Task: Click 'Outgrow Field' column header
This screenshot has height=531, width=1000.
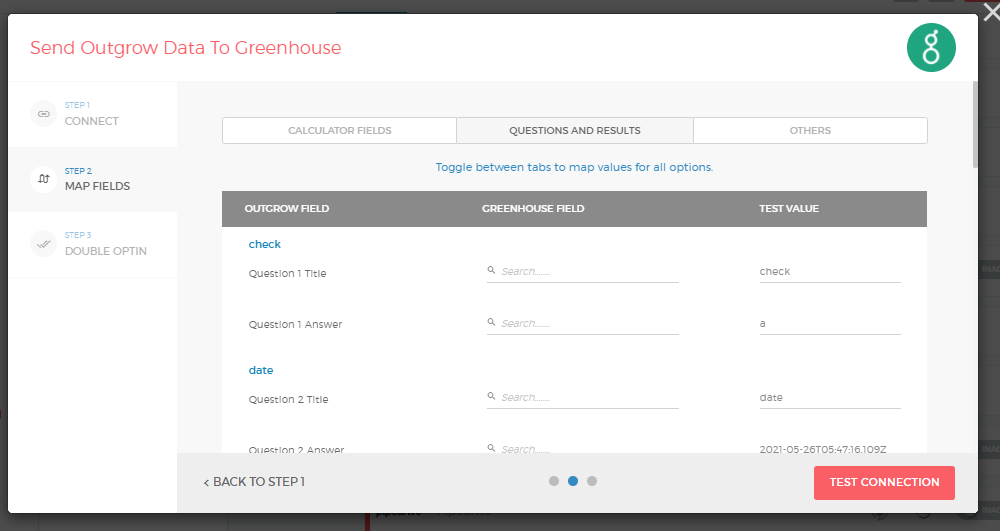Action: (287, 208)
